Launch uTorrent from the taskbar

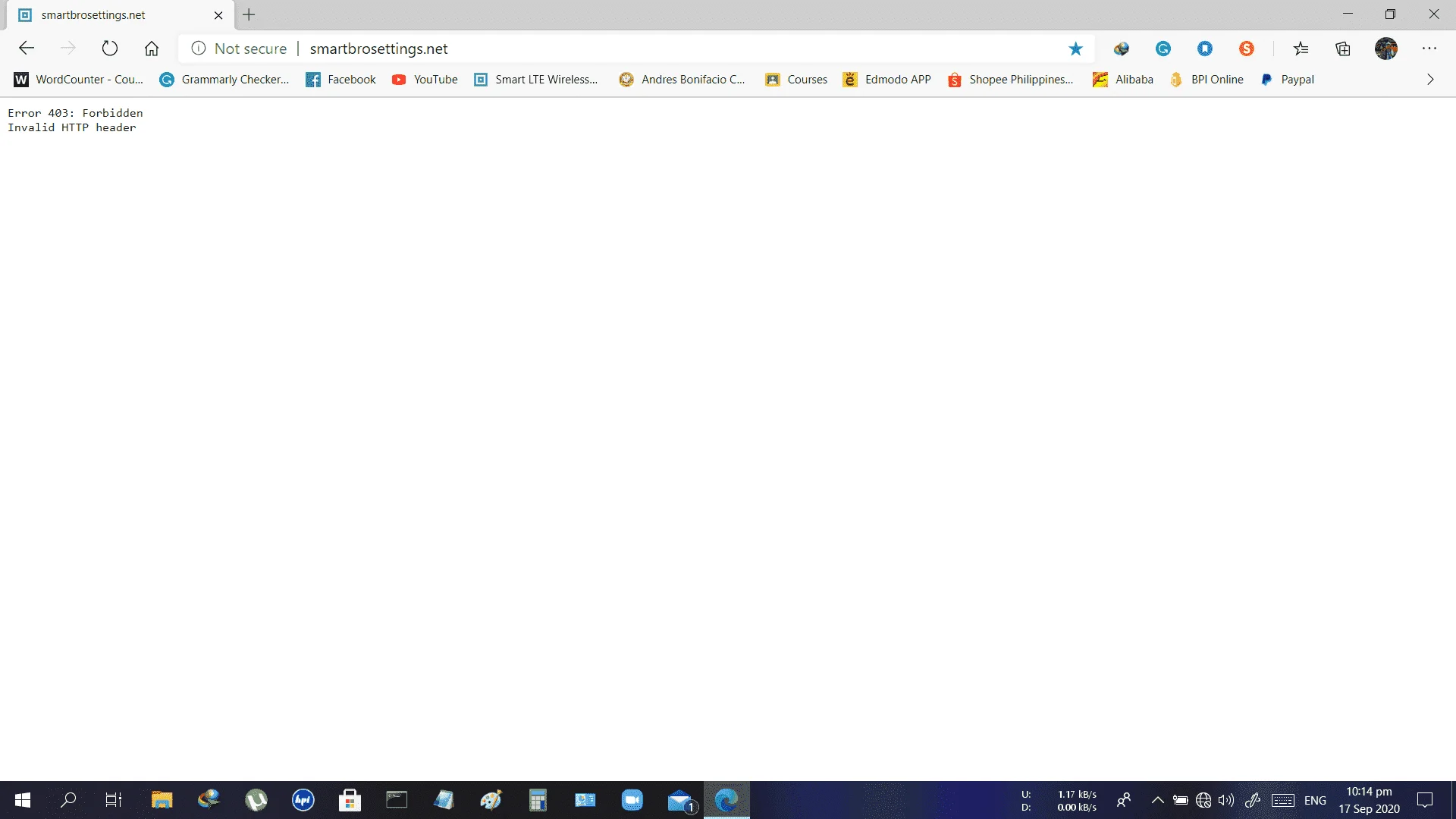pyautogui.click(x=256, y=800)
